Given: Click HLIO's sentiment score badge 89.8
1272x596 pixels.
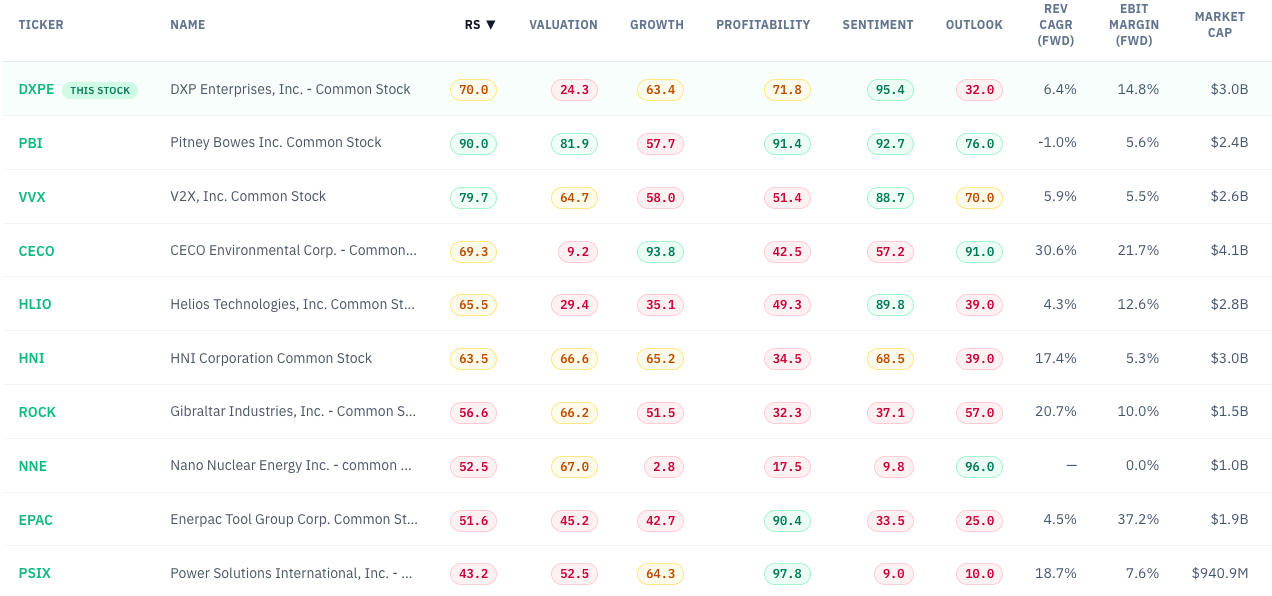Looking at the screenshot, I should 890,305.
